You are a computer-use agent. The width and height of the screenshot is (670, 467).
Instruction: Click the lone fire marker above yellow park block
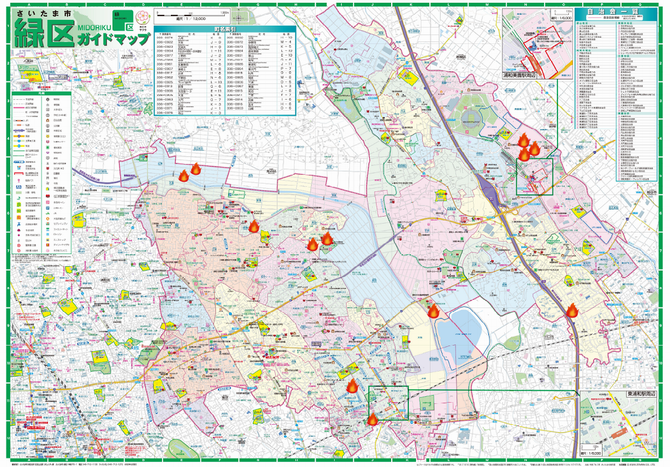pos(254,226)
